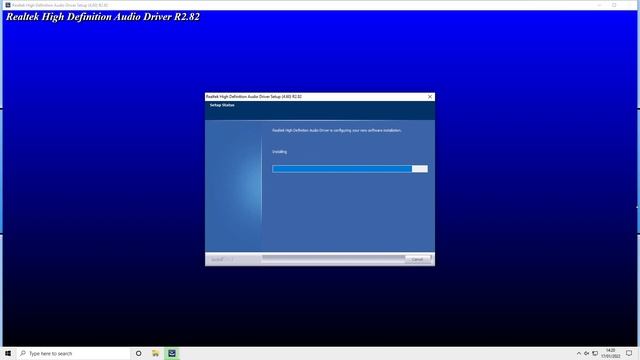The height and width of the screenshot is (360, 640).
Task: Show hidden system tray icons
Action: 578,353
